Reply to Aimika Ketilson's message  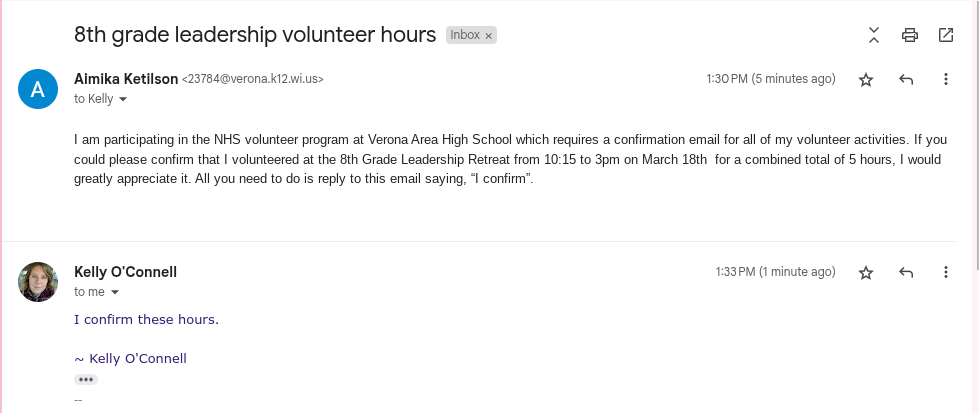(x=907, y=79)
